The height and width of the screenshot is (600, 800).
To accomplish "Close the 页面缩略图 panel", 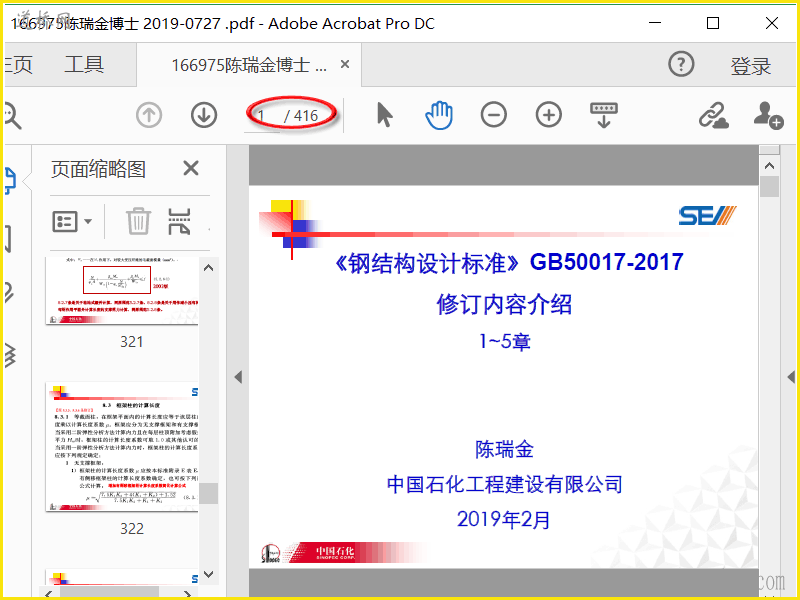I will (191, 168).
